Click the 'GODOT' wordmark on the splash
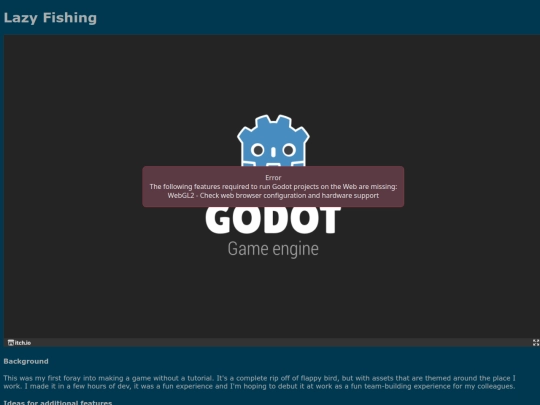540x405 pixels. pos(273,220)
